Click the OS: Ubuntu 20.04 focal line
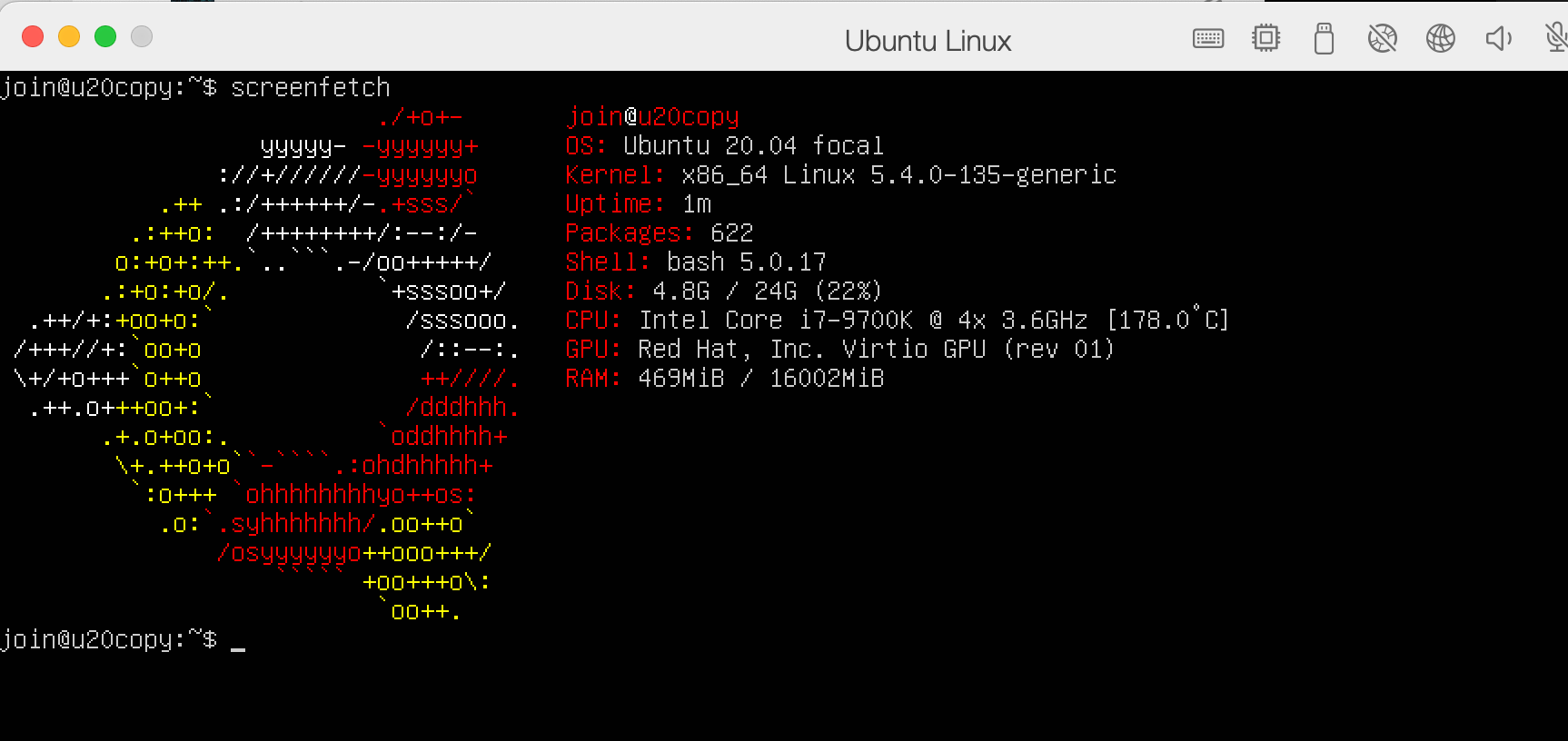1568x741 pixels. click(724, 145)
